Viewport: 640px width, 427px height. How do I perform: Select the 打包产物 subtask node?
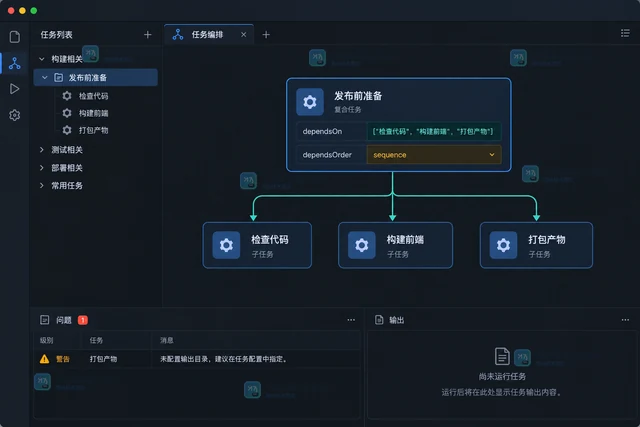pos(536,245)
